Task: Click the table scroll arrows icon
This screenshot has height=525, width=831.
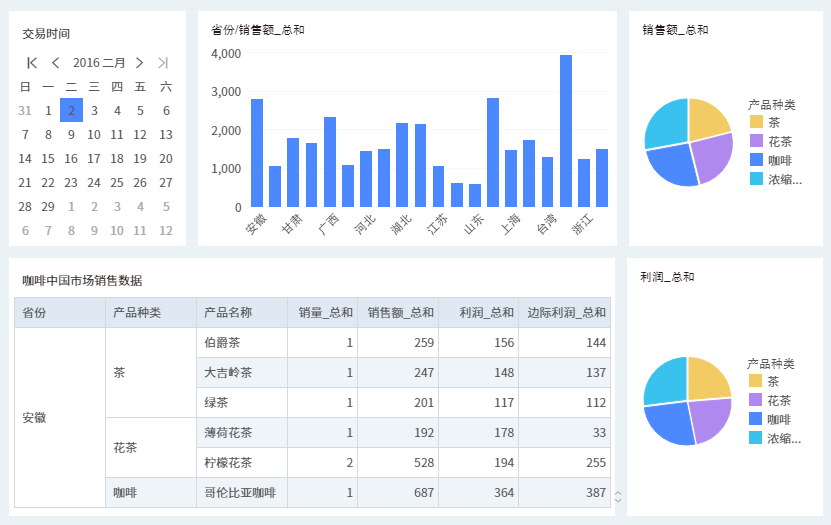Action: click(x=618, y=496)
